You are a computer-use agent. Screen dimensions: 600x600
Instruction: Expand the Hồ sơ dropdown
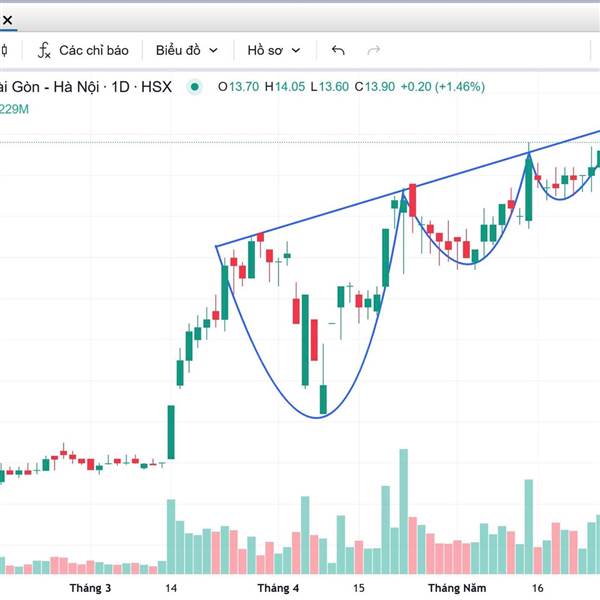(274, 51)
